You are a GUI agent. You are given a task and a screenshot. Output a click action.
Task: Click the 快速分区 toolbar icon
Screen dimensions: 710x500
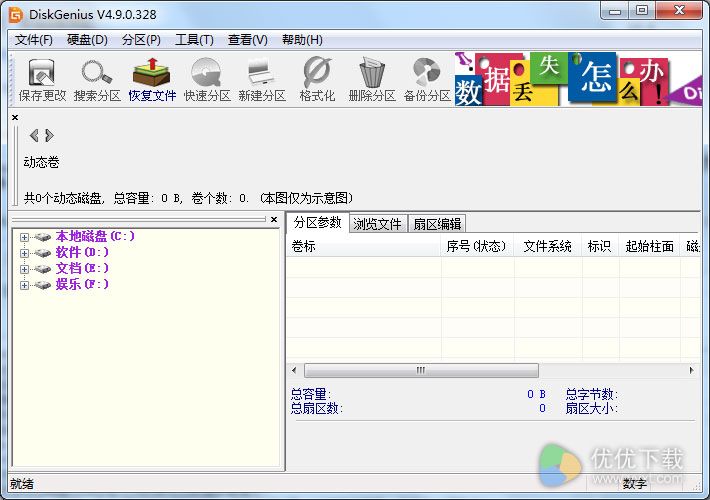click(x=207, y=79)
